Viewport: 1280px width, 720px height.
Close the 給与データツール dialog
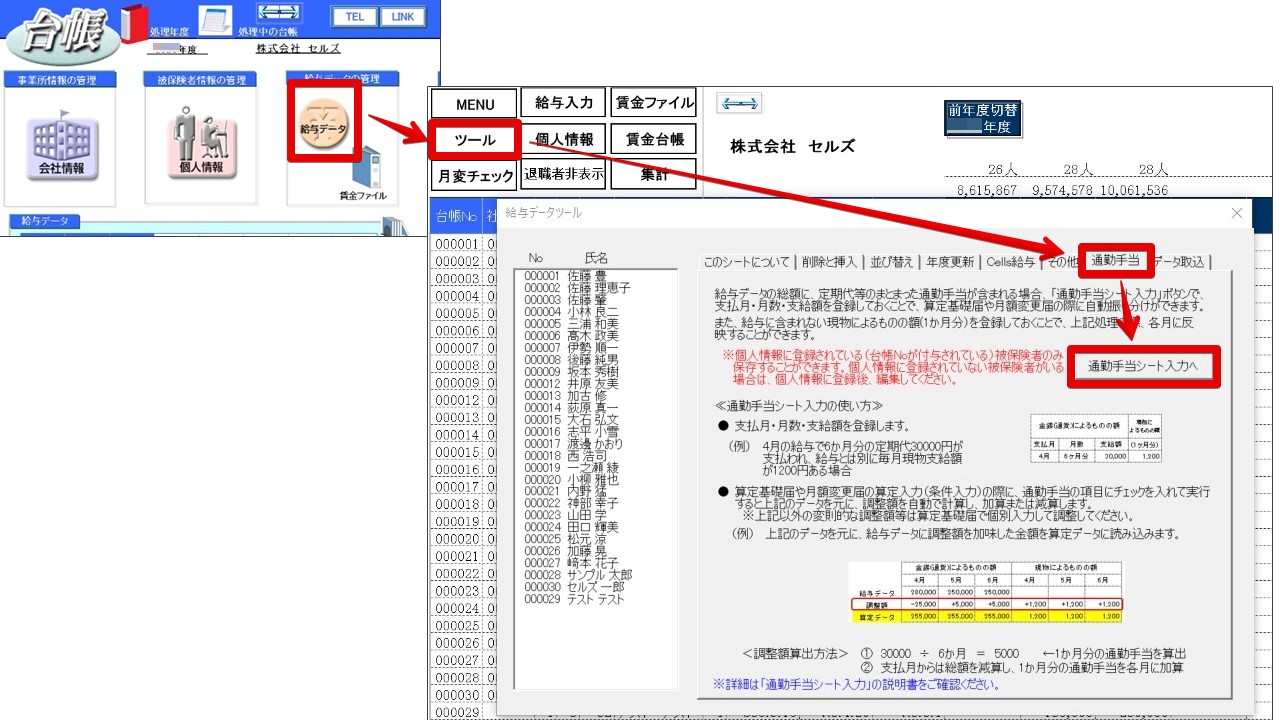pos(1237,213)
